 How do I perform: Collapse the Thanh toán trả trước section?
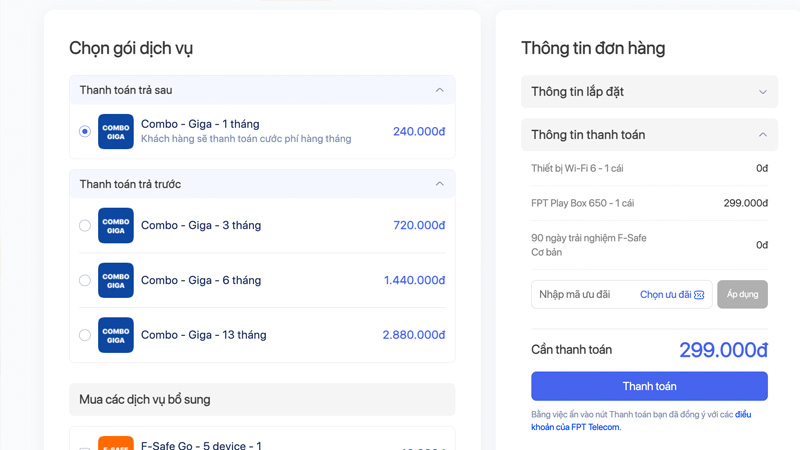tap(439, 184)
